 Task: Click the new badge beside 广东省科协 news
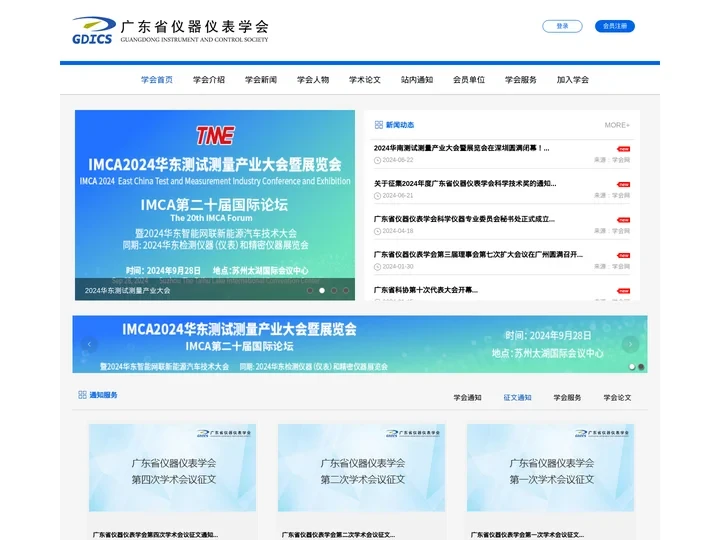tap(624, 291)
